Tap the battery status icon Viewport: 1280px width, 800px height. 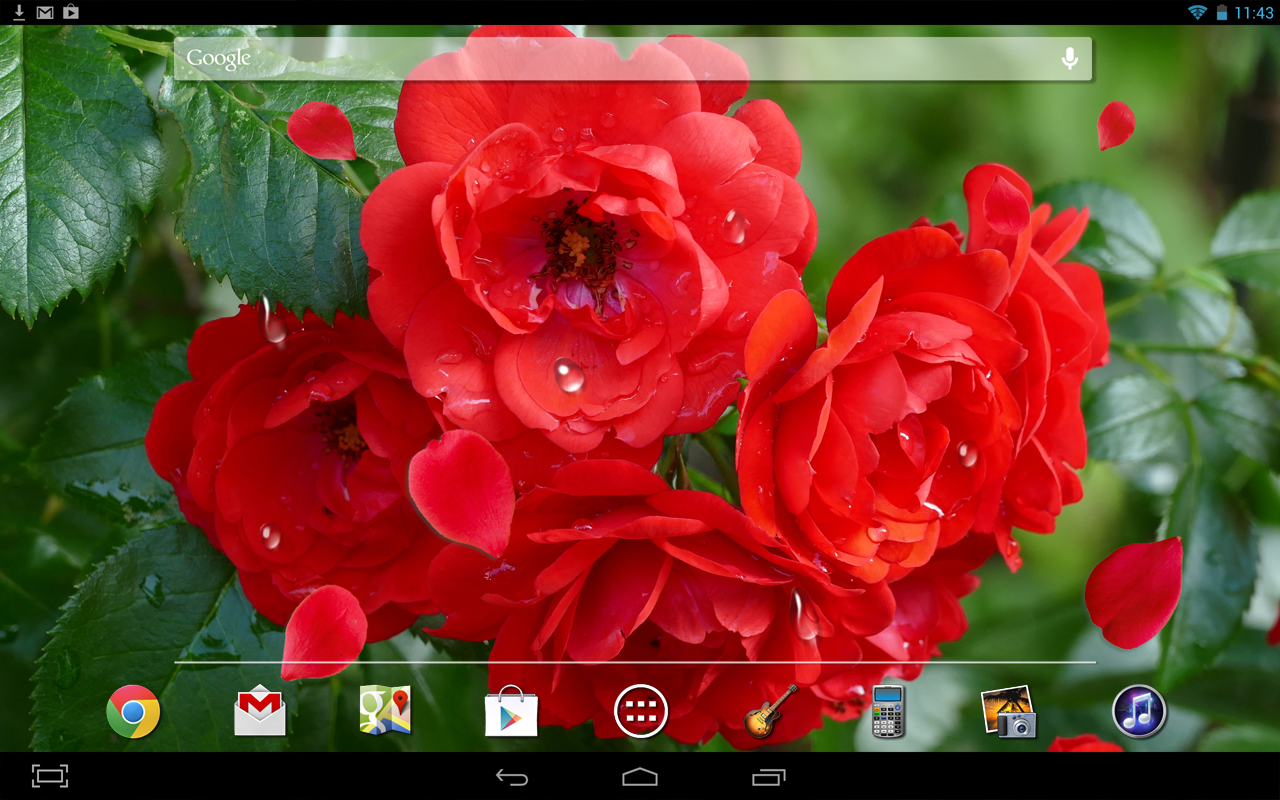point(1222,12)
